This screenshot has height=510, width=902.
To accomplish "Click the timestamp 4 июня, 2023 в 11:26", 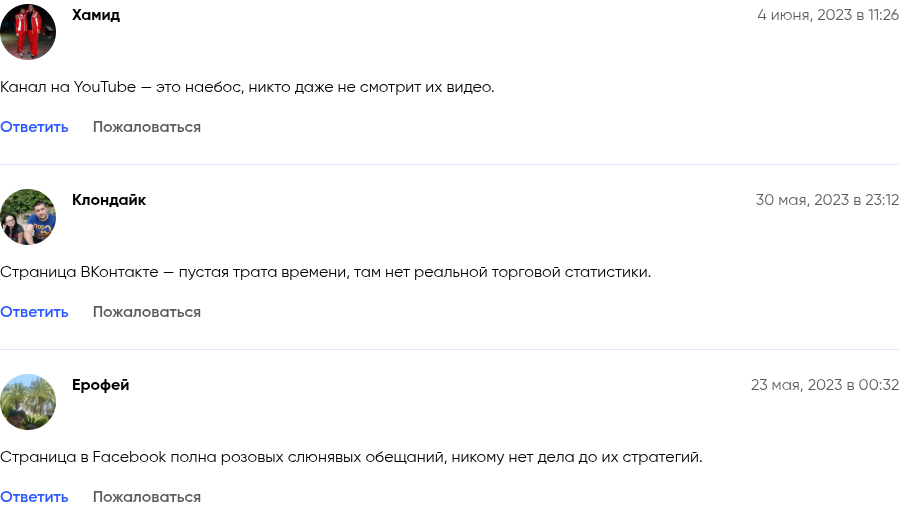I will pos(828,15).
